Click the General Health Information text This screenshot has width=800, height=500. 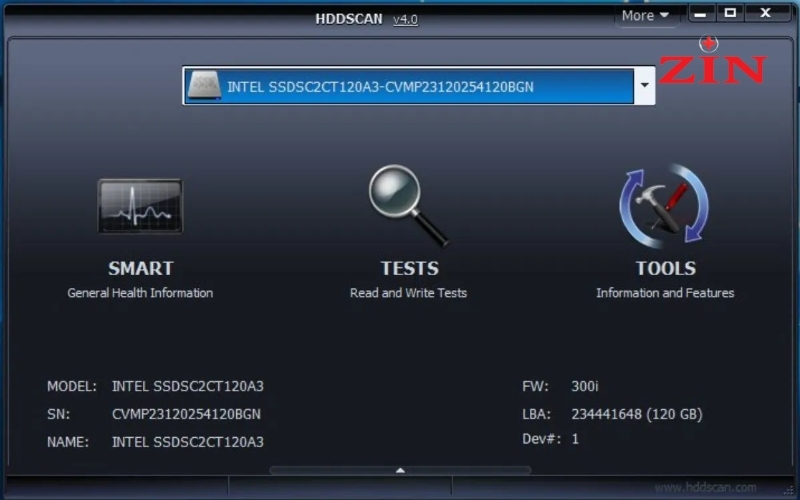click(x=140, y=293)
